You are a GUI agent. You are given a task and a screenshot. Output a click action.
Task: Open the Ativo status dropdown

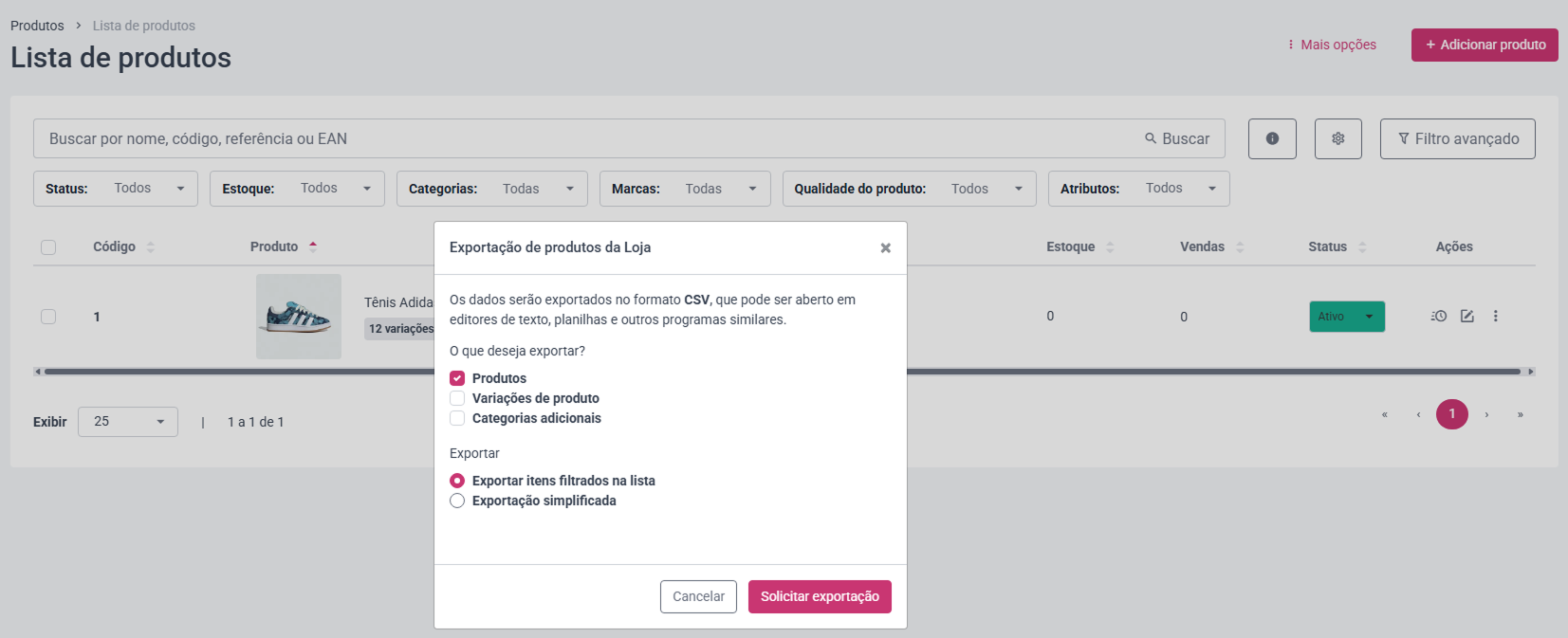tap(1347, 317)
